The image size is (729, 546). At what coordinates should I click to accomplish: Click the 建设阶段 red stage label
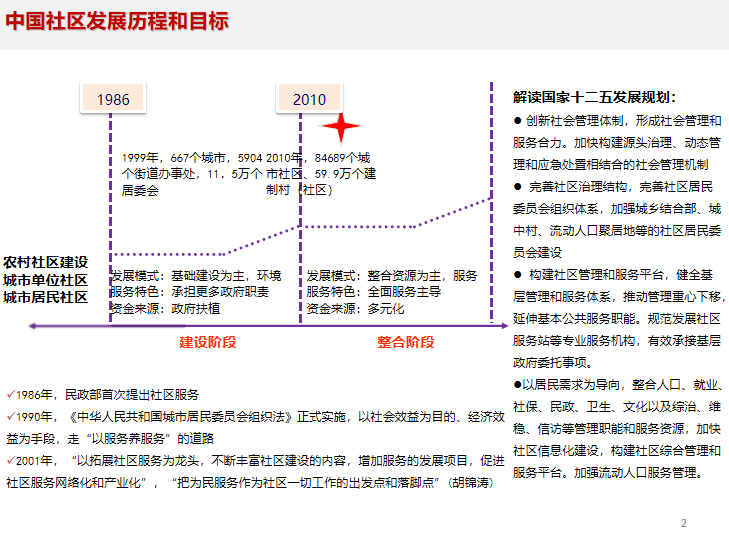[208, 342]
